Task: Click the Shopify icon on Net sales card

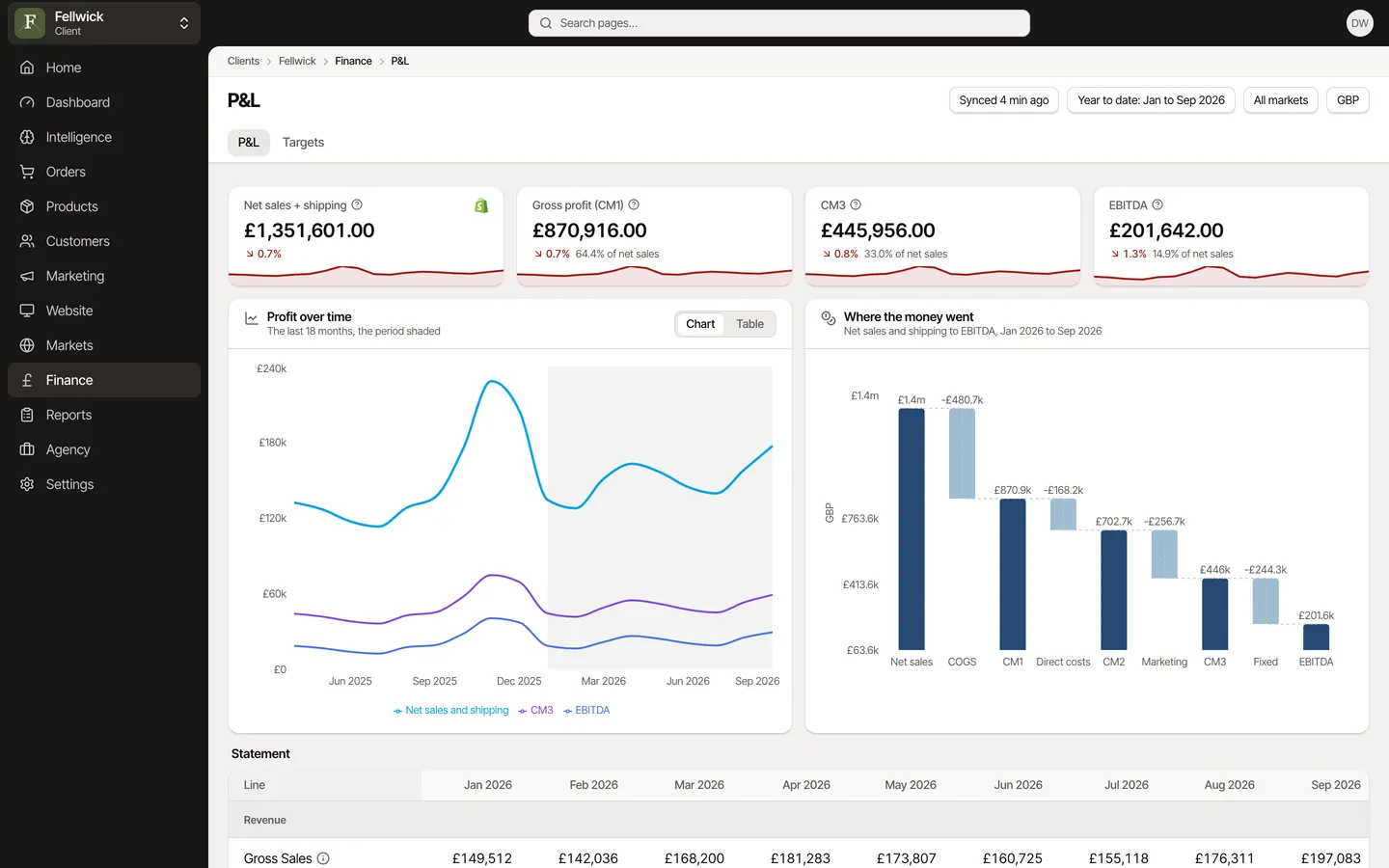Action: click(481, 205)
